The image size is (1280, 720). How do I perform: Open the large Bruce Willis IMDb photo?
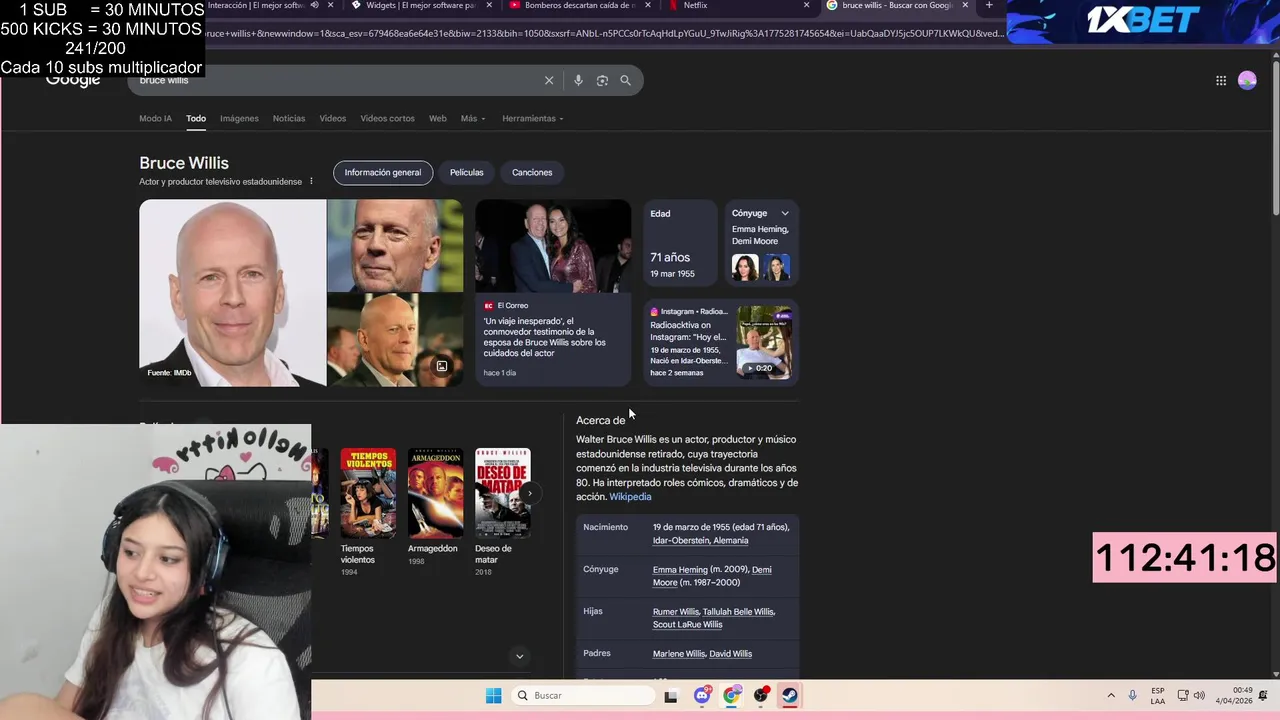click(x=232, y=293)
